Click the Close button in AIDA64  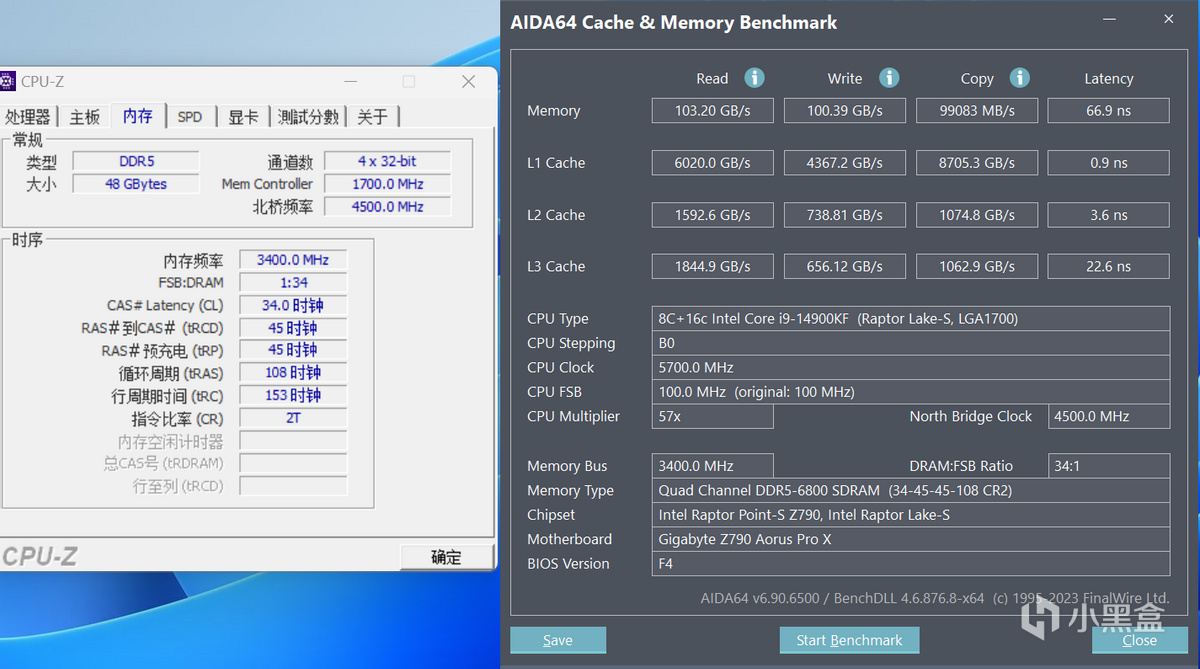pos(1139,640)
